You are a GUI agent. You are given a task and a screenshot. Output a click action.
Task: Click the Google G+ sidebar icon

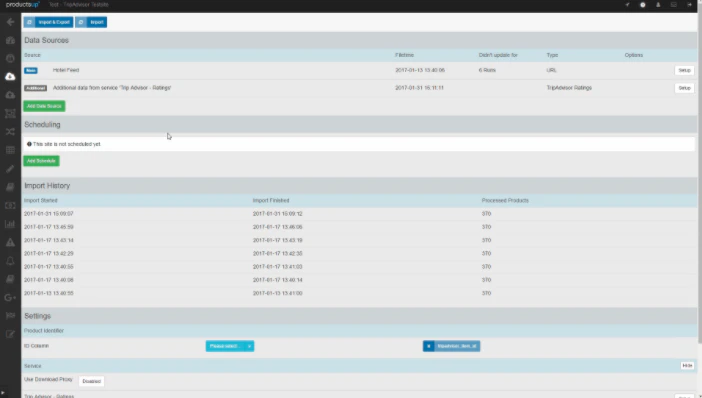coord(10,297)
